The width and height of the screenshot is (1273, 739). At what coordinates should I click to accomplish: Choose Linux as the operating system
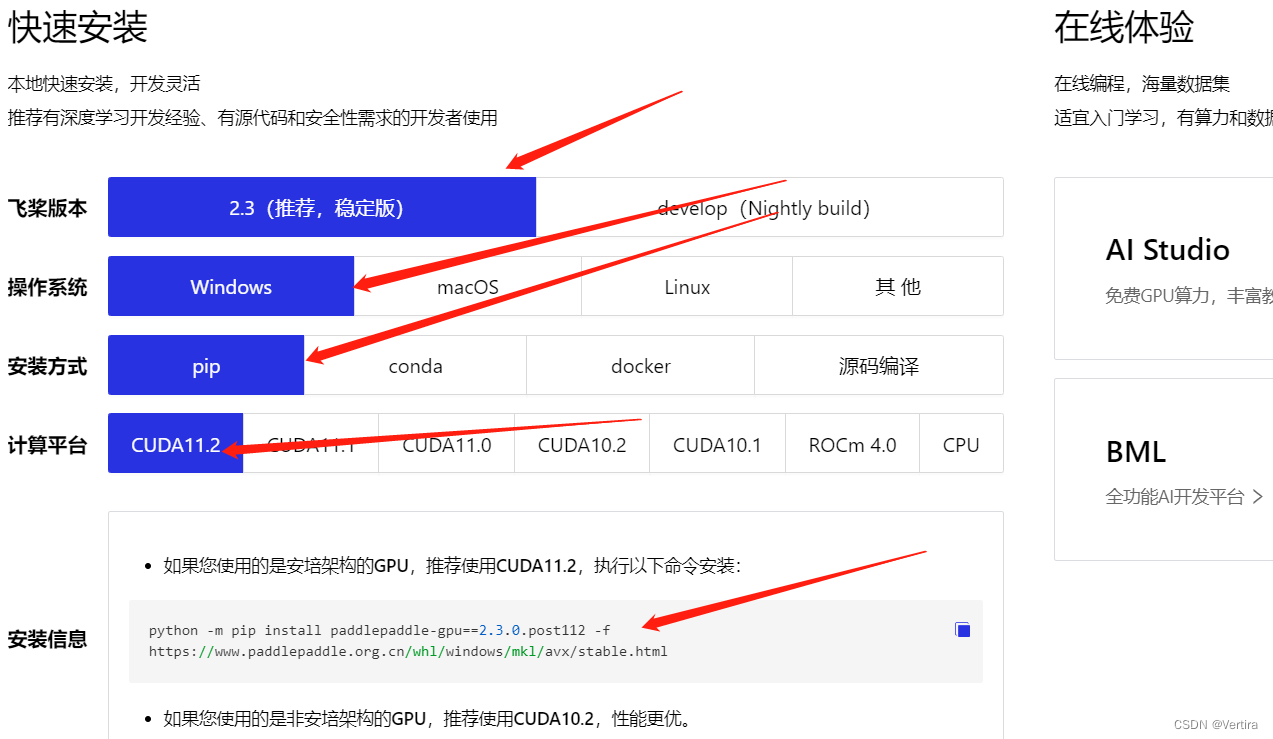point(686,286)
